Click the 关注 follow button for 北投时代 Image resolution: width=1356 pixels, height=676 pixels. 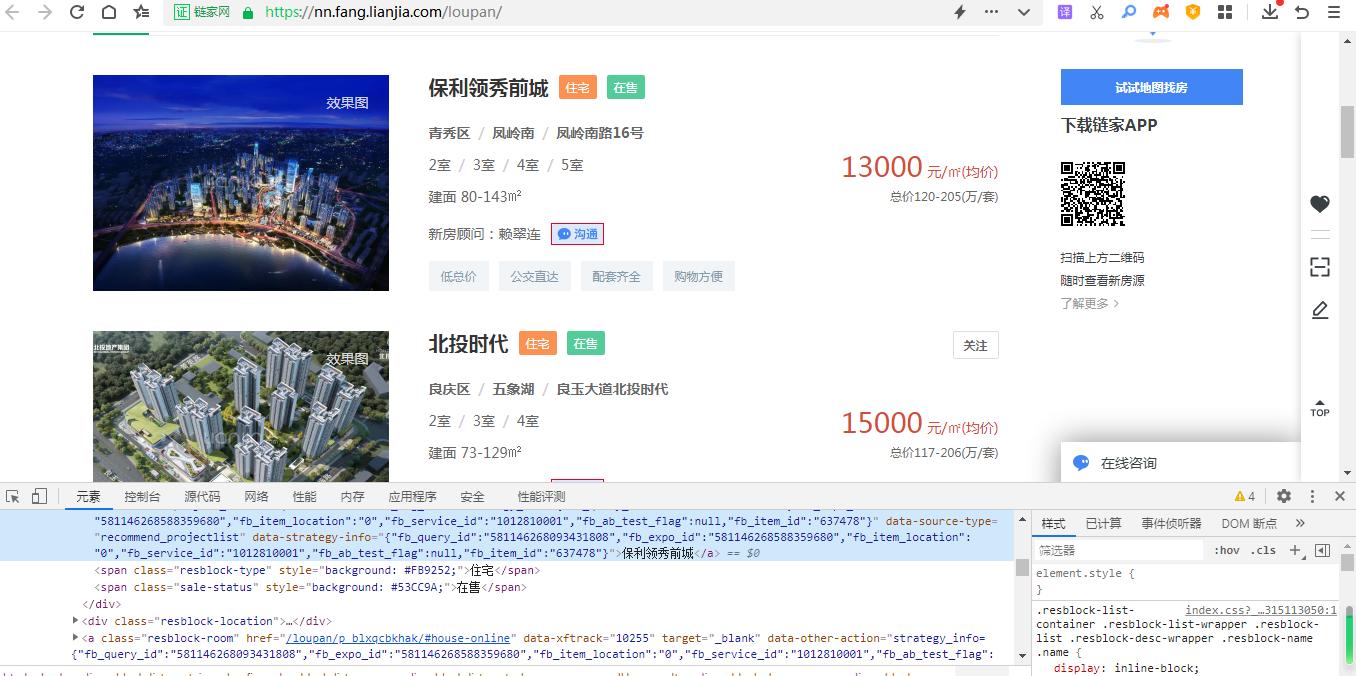coord(975,345)
